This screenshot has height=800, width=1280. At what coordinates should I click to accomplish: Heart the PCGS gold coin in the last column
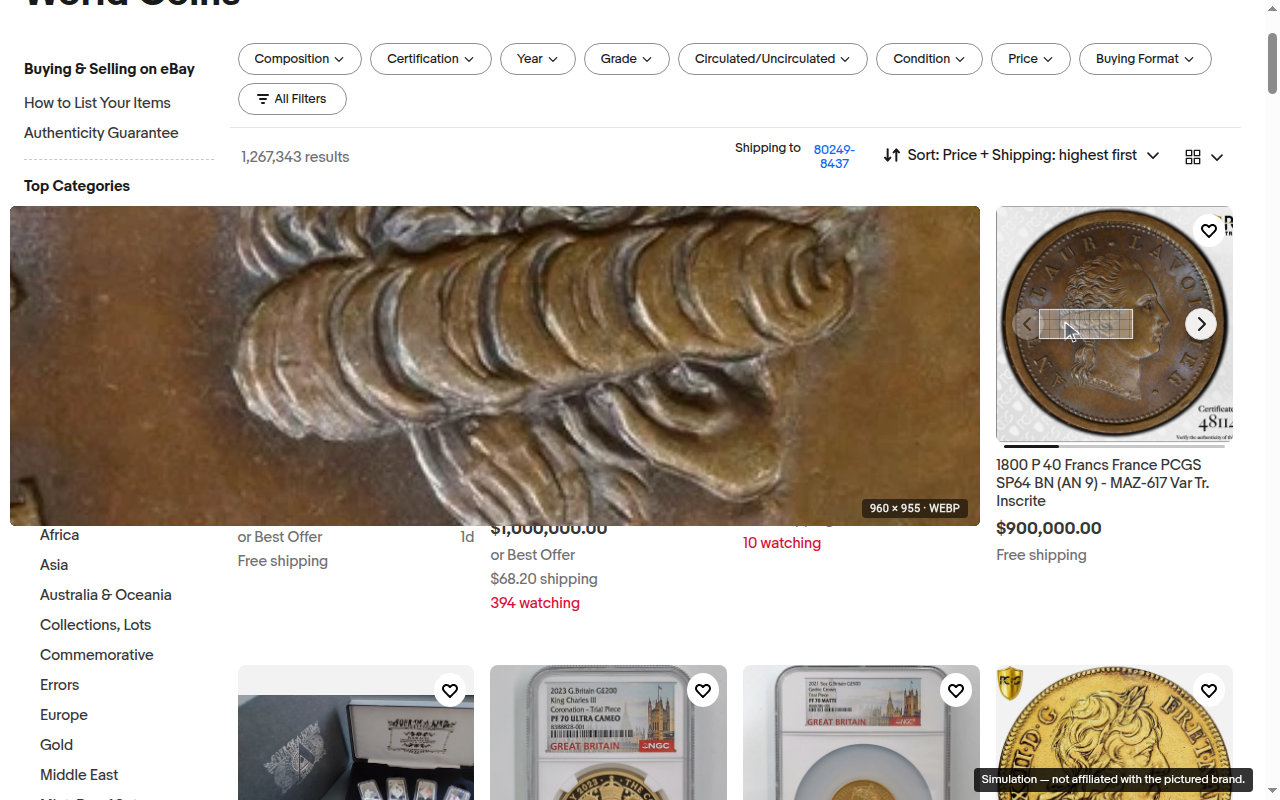[1209, 690]
